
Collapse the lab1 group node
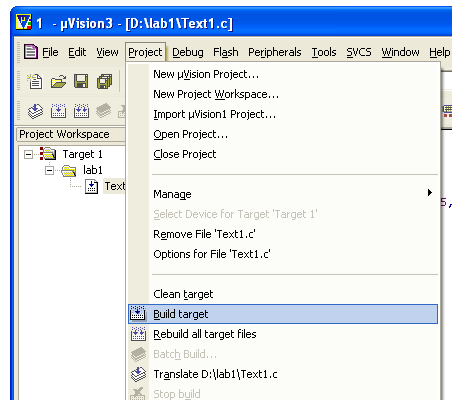pos(49,171)
